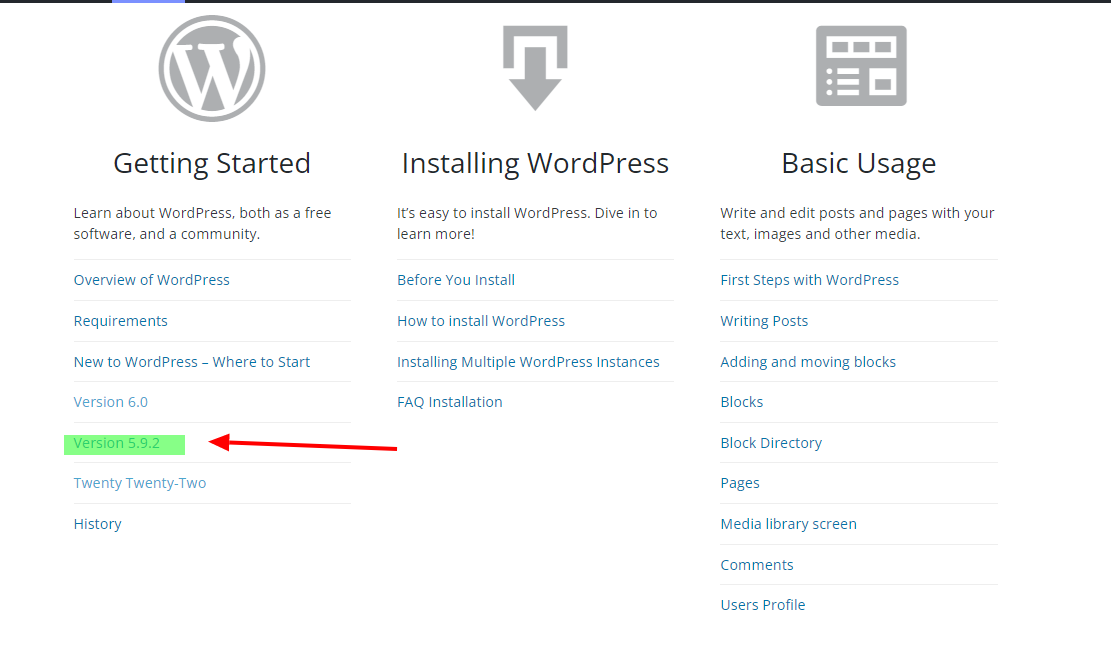Open Adding and moving blocks guide

pyautogui.click(x=808, y=361)
